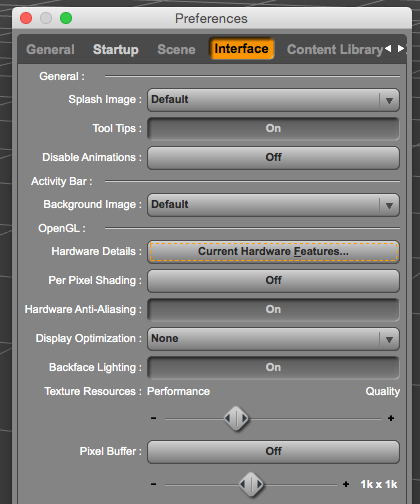Expand the Background Image dropdown arrow
The width and height of the screenshot is (420, 504).
389,205
